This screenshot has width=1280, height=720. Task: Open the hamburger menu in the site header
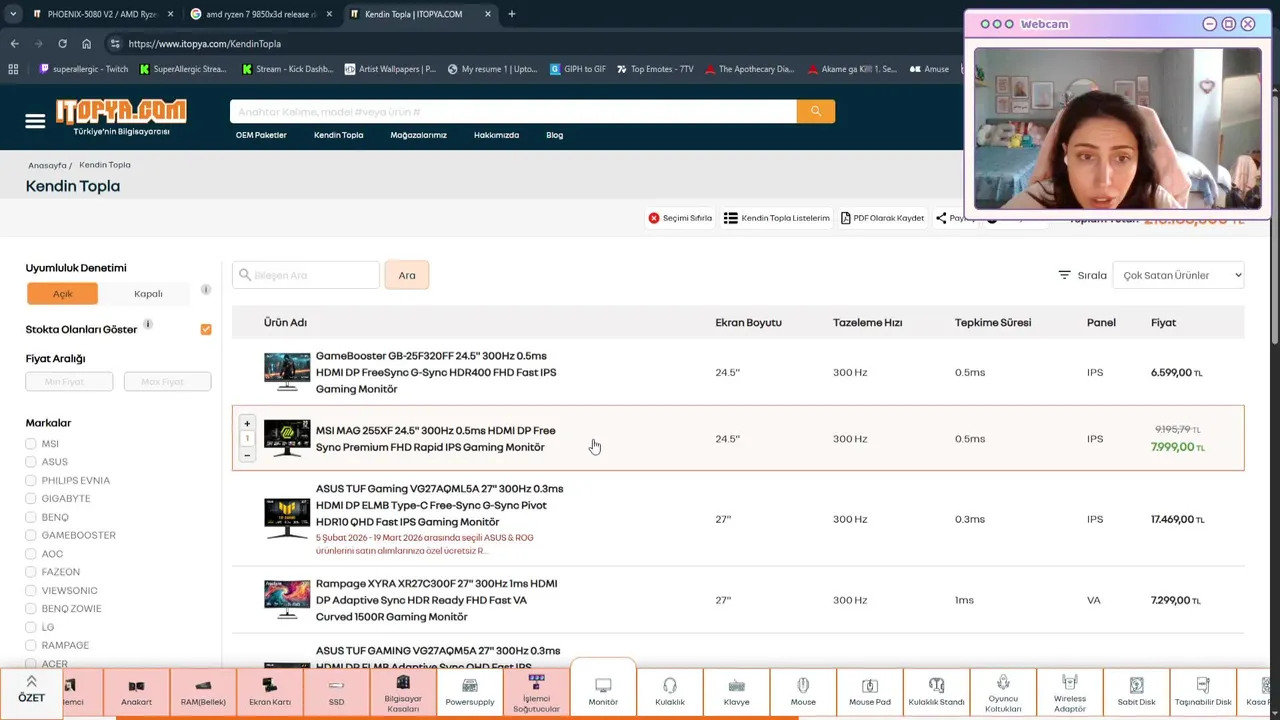(x=35, y=121)
